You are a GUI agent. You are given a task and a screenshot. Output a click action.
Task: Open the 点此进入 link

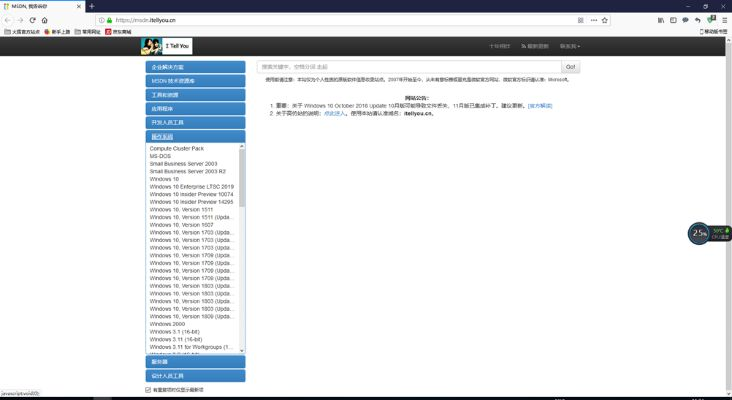coord(334,113)
